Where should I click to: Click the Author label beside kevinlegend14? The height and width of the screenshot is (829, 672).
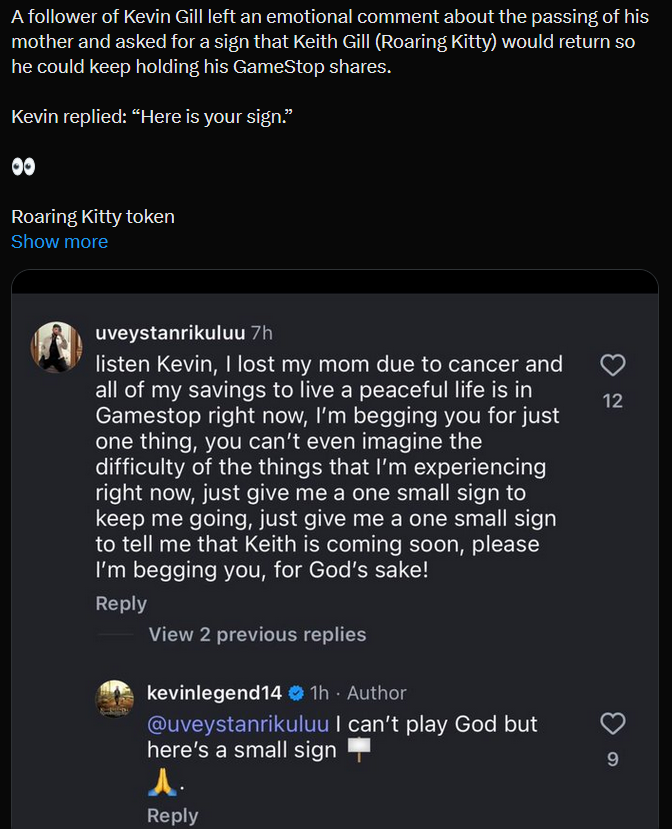tap(376, 693)
